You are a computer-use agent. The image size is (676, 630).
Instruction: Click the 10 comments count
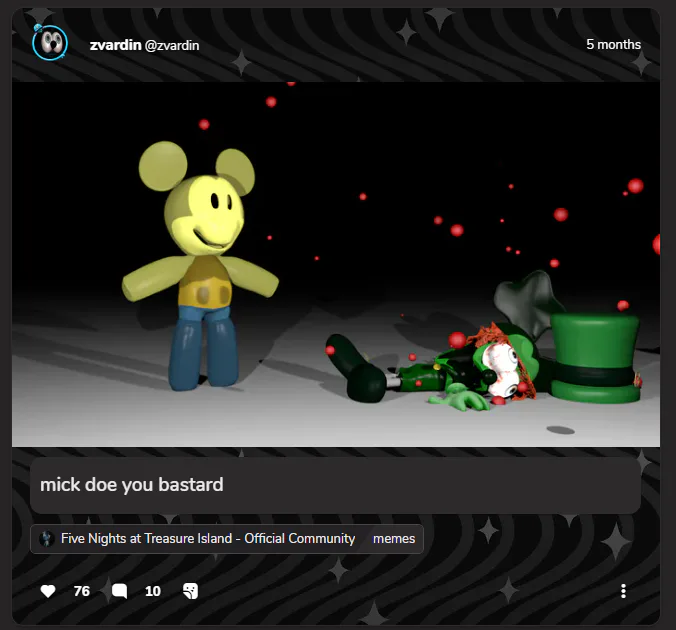point(153,591)
